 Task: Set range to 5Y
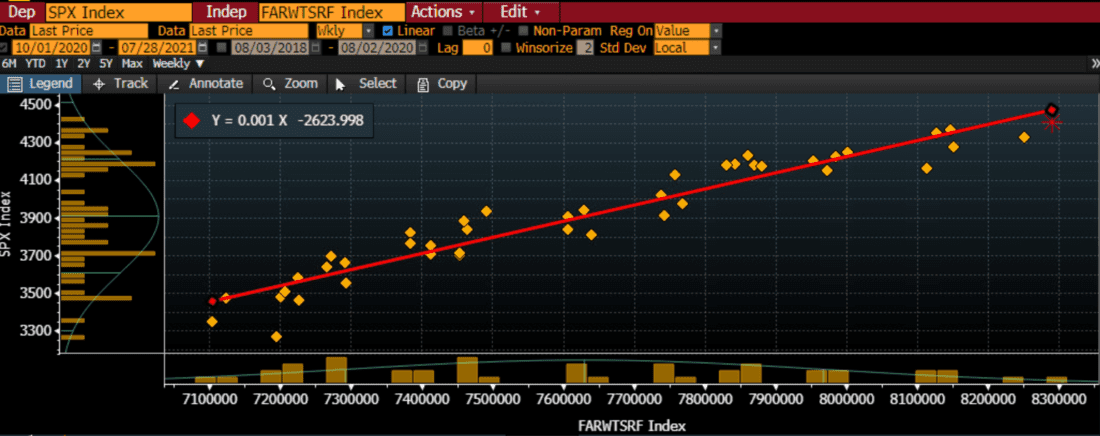106,64
